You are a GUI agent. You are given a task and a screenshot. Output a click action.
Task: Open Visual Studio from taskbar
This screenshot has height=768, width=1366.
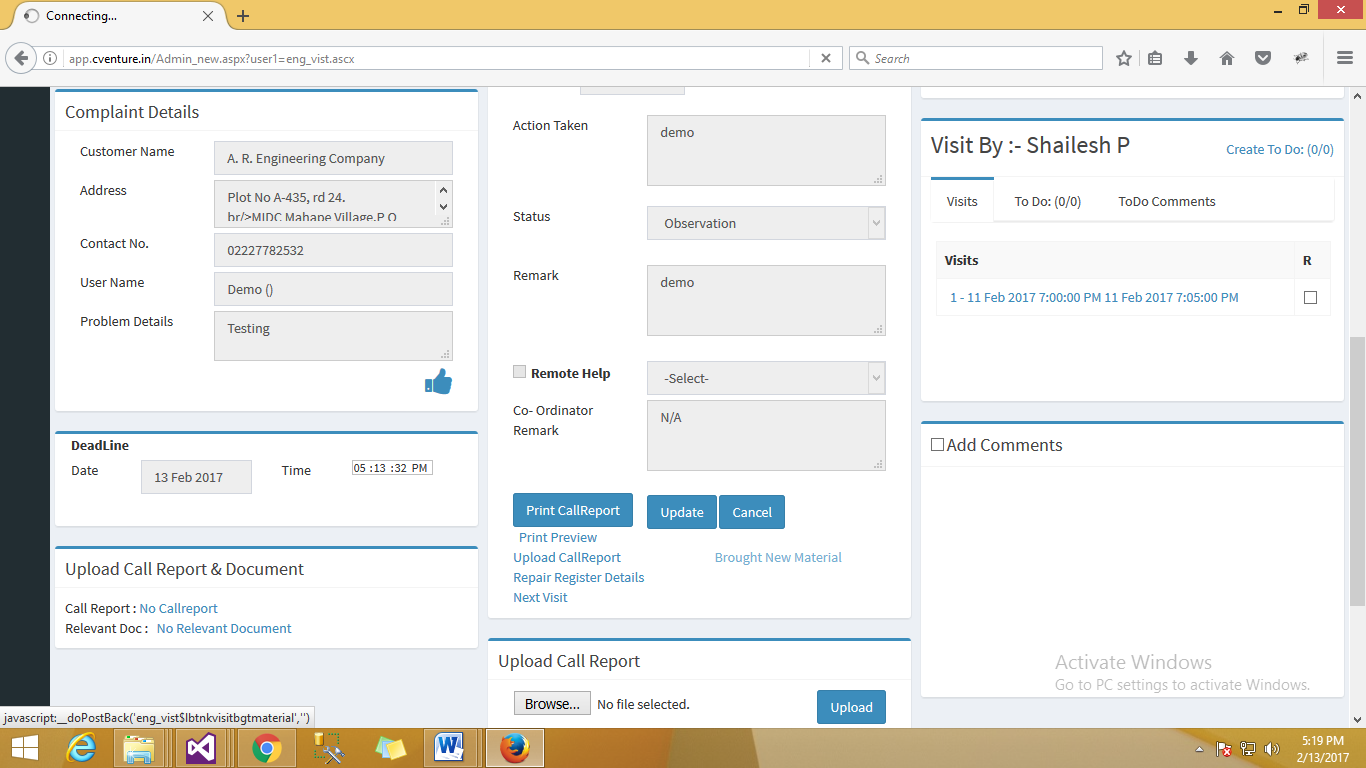(202, 748)
